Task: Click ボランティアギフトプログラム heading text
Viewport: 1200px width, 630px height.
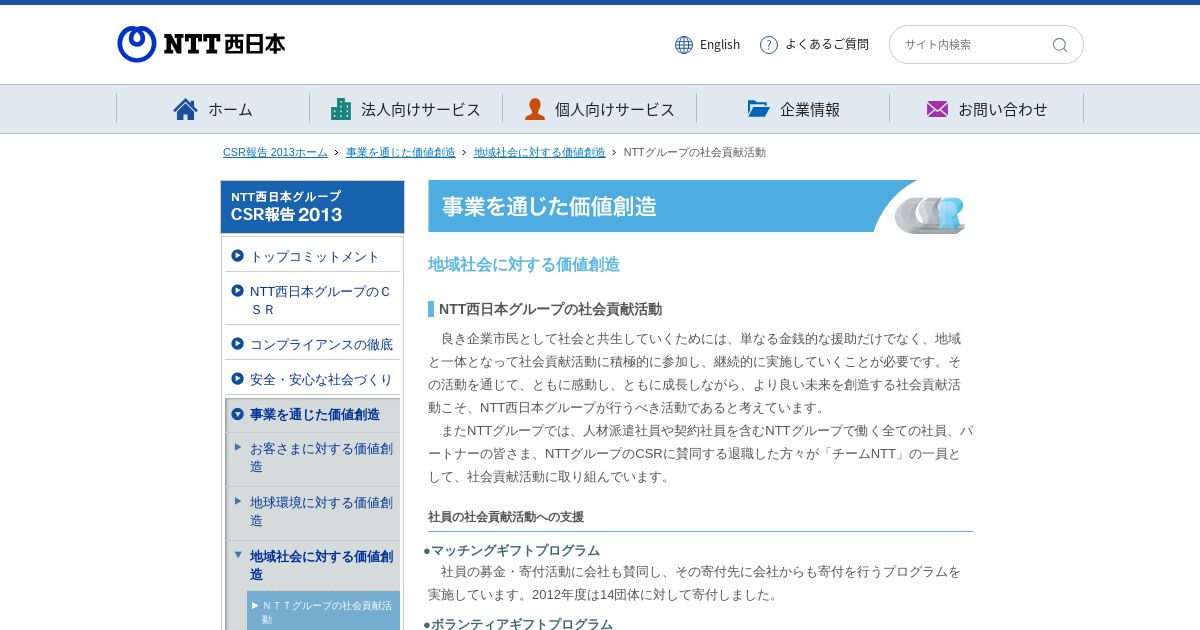Action: tap(522, 624)
